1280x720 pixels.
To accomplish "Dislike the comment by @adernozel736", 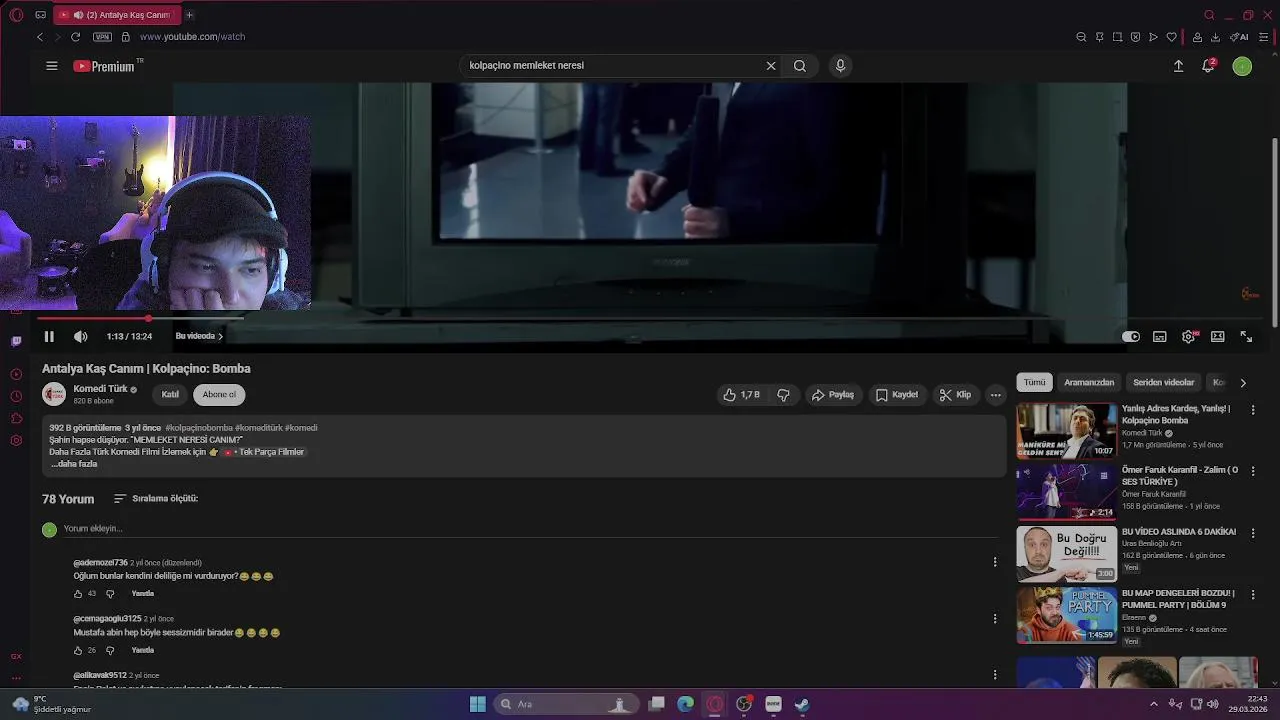I will click(110, 594).
